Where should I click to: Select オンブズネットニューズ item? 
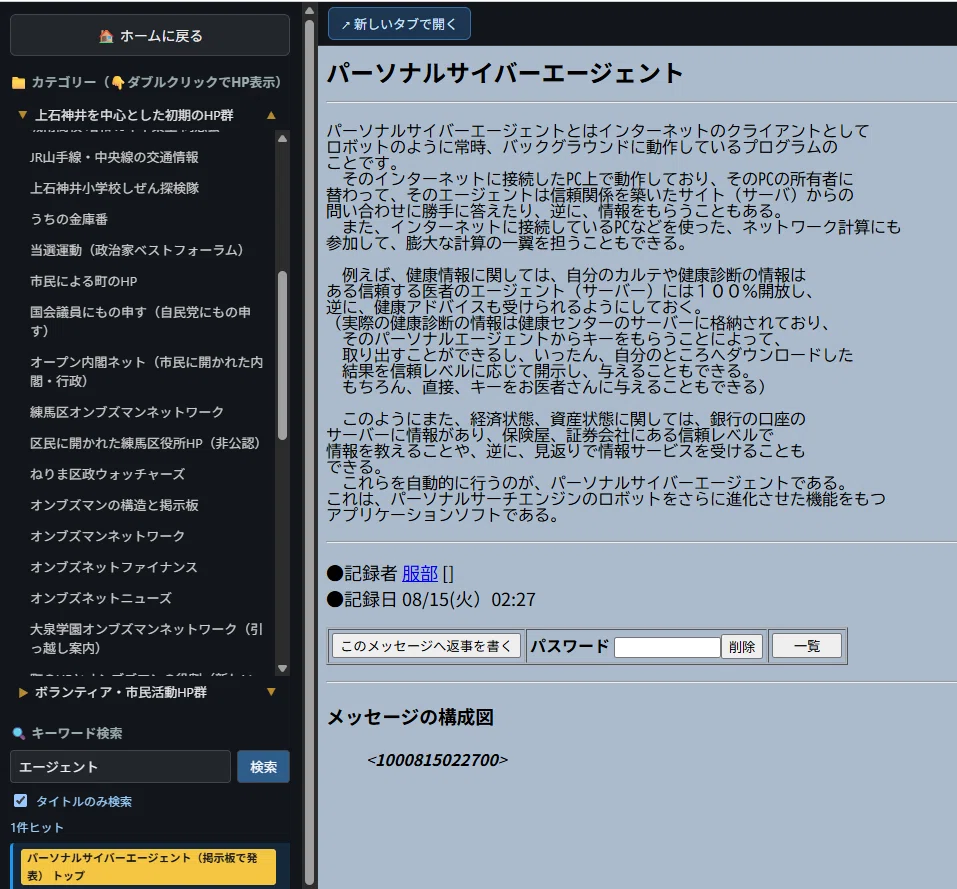click(x=101, y=598)
